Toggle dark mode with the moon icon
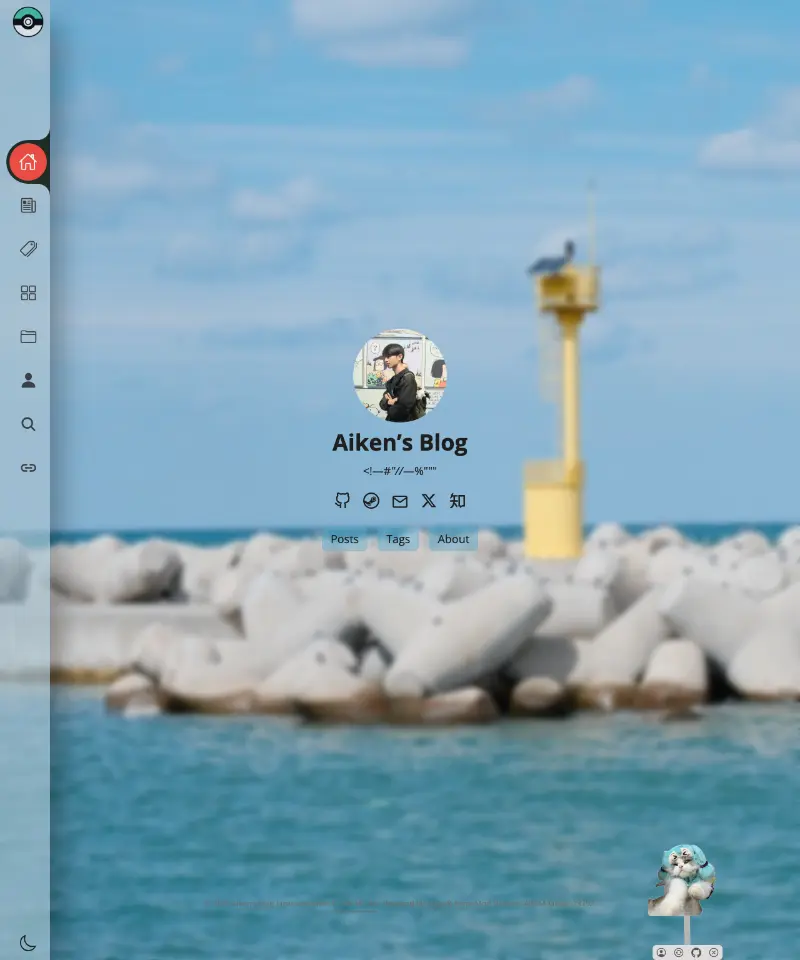 pos(28,943)
